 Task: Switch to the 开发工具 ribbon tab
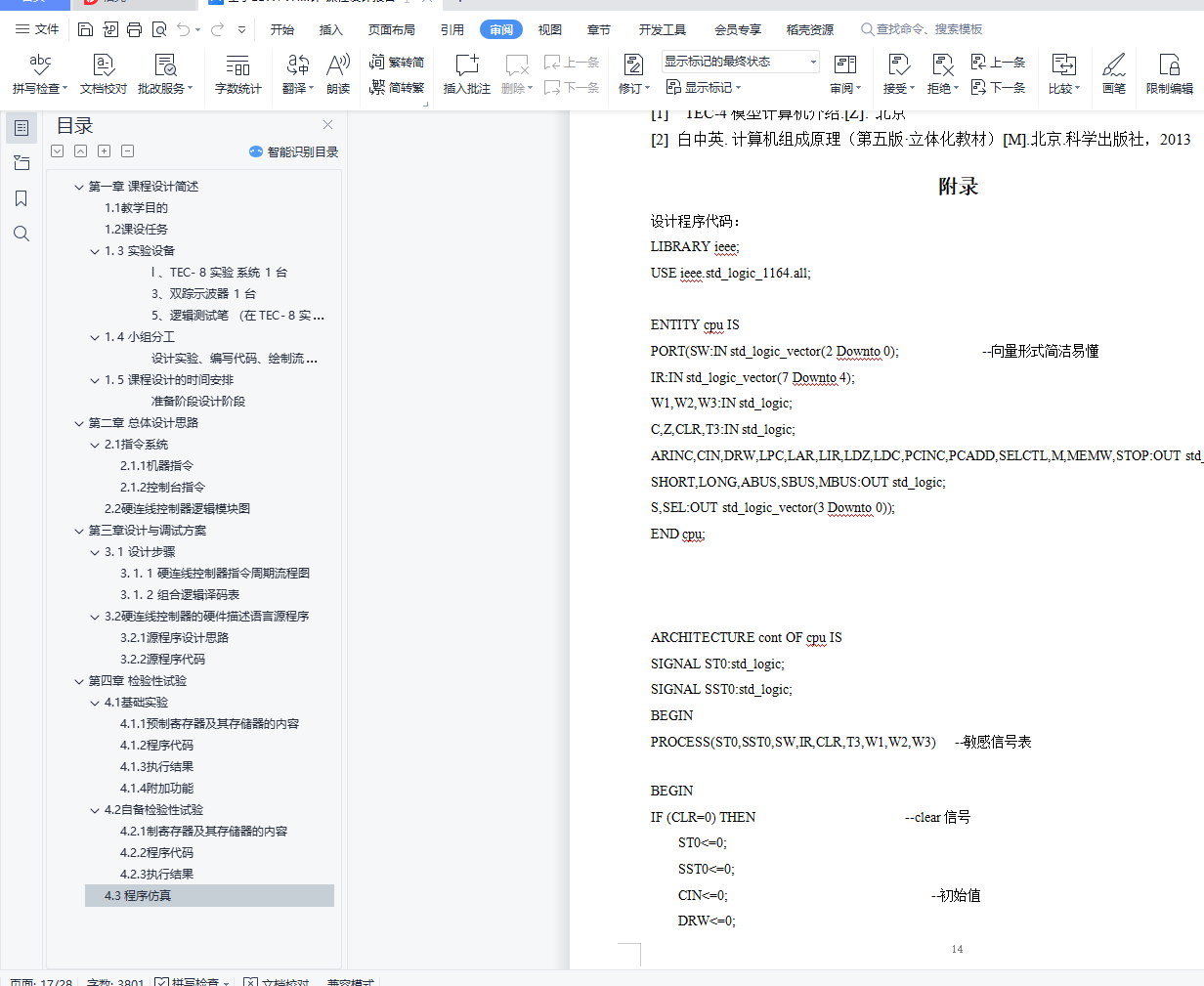point(663,29)
